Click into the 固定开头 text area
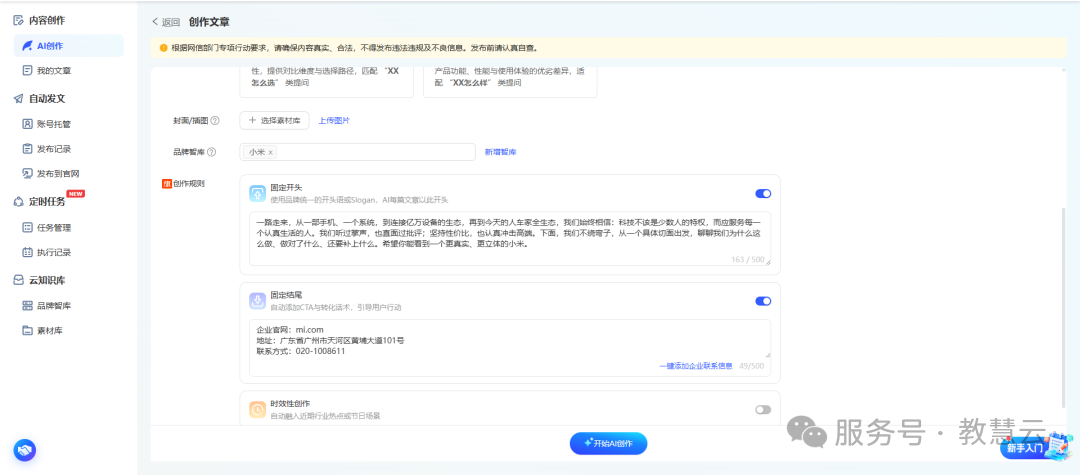 click(x=510, y=238)
